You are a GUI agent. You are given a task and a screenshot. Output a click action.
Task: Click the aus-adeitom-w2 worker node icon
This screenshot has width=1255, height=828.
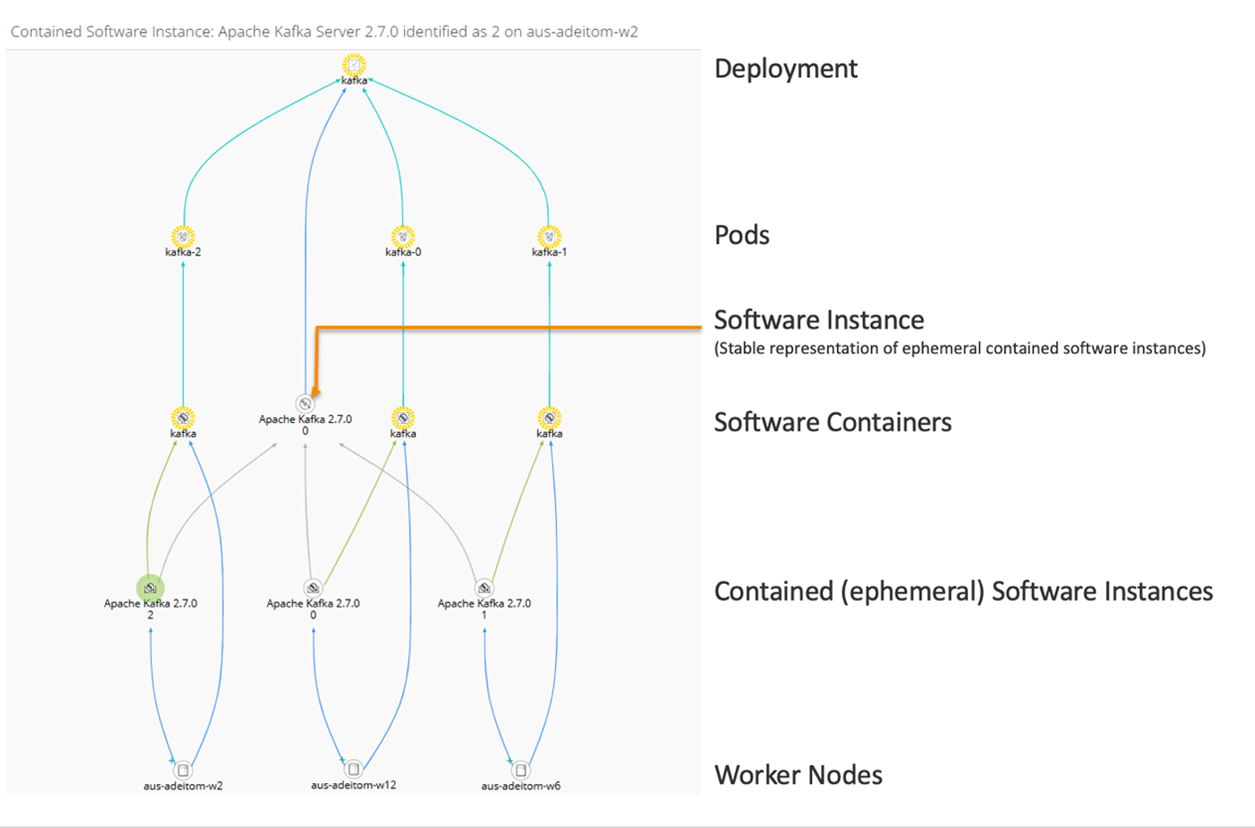coord(183,770)
